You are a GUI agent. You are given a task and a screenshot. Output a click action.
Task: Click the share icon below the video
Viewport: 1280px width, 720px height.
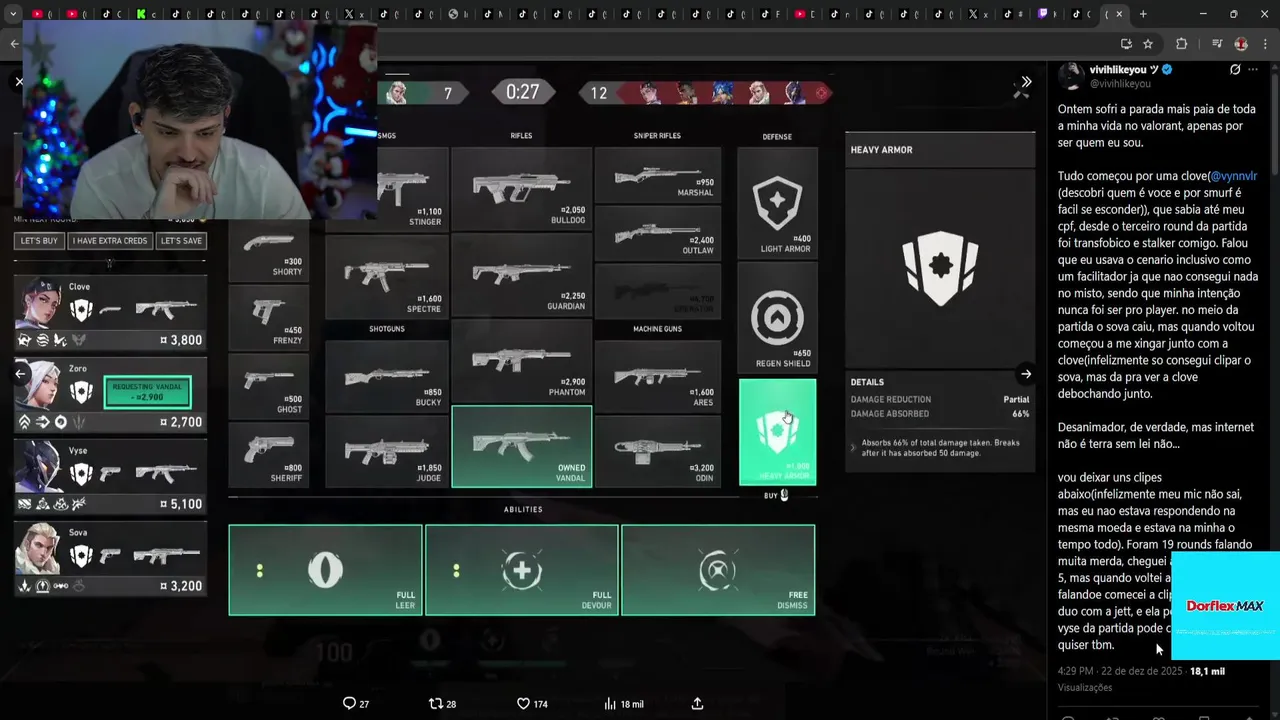pos(697,704)
